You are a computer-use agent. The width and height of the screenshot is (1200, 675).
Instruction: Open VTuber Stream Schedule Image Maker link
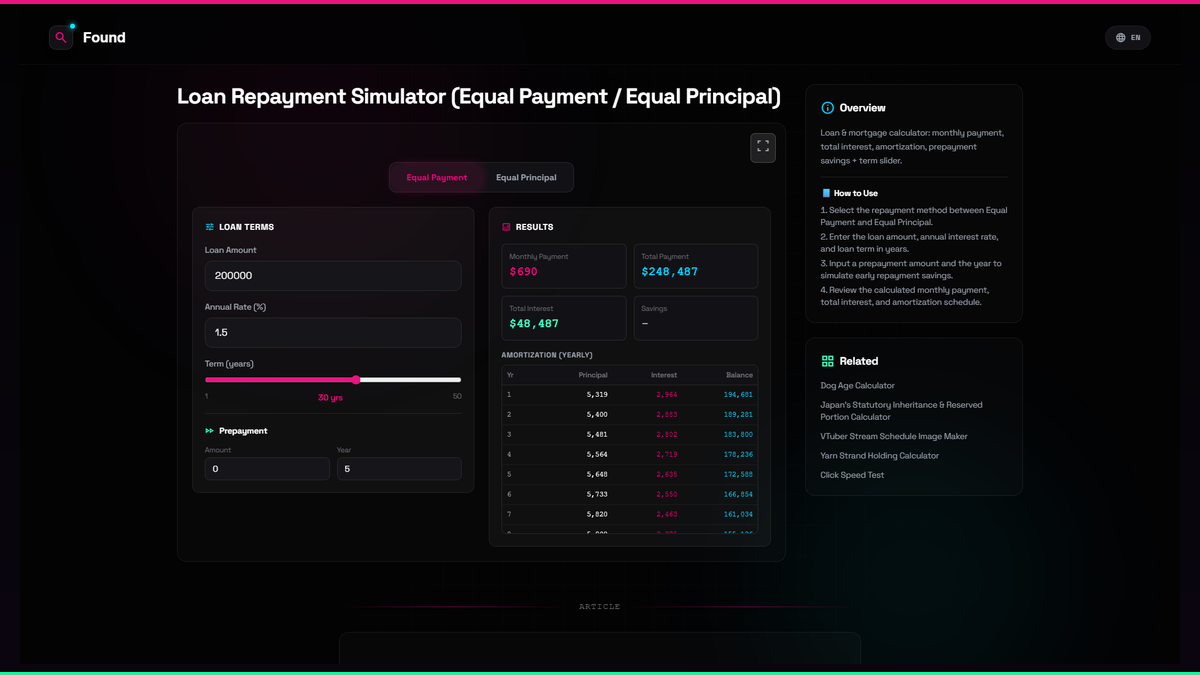[x=894, y=436]
